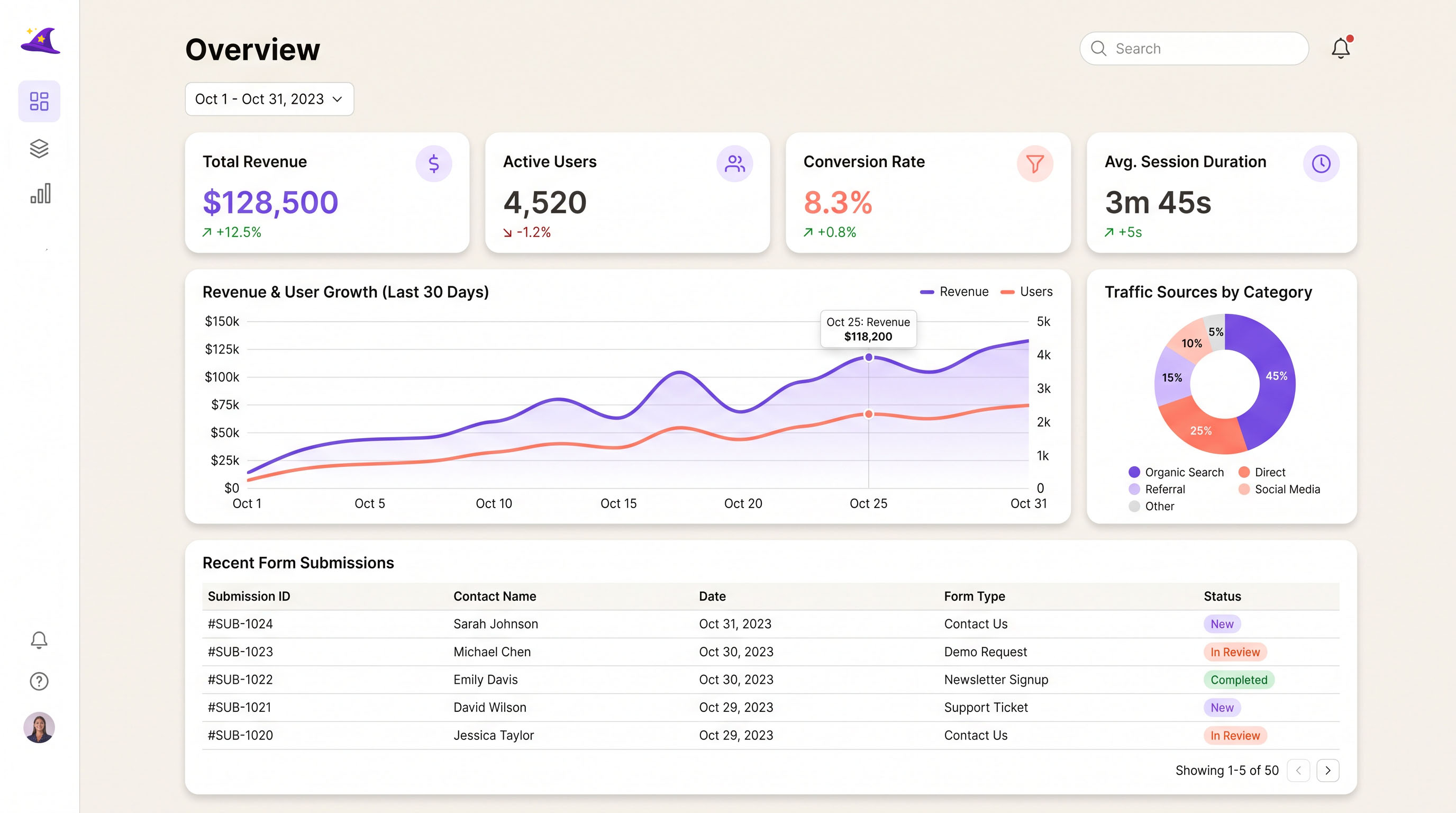Screen dimensions: 1456x813
Task: Click the 25% donut chart segment
Action: point(1201,431)
